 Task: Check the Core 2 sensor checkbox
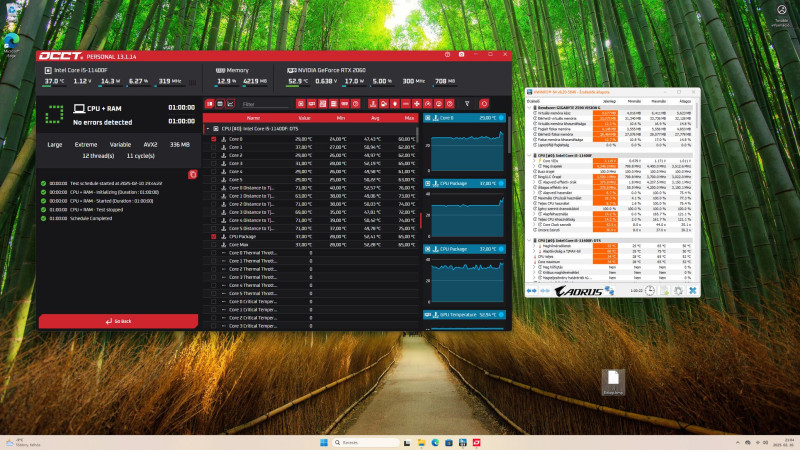click(x=213, y=155)
